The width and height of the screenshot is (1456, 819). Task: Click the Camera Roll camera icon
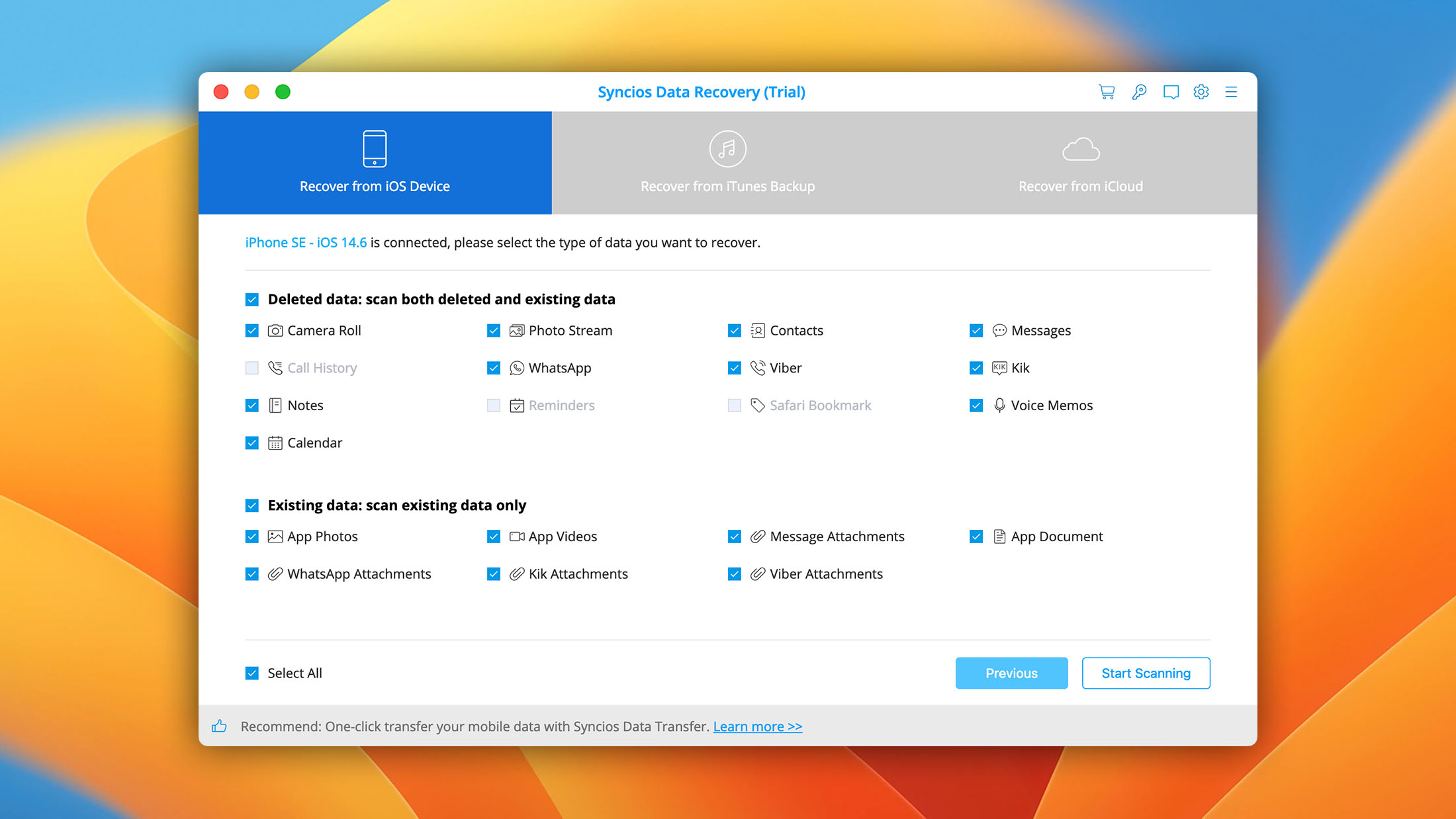pos(275,331)
